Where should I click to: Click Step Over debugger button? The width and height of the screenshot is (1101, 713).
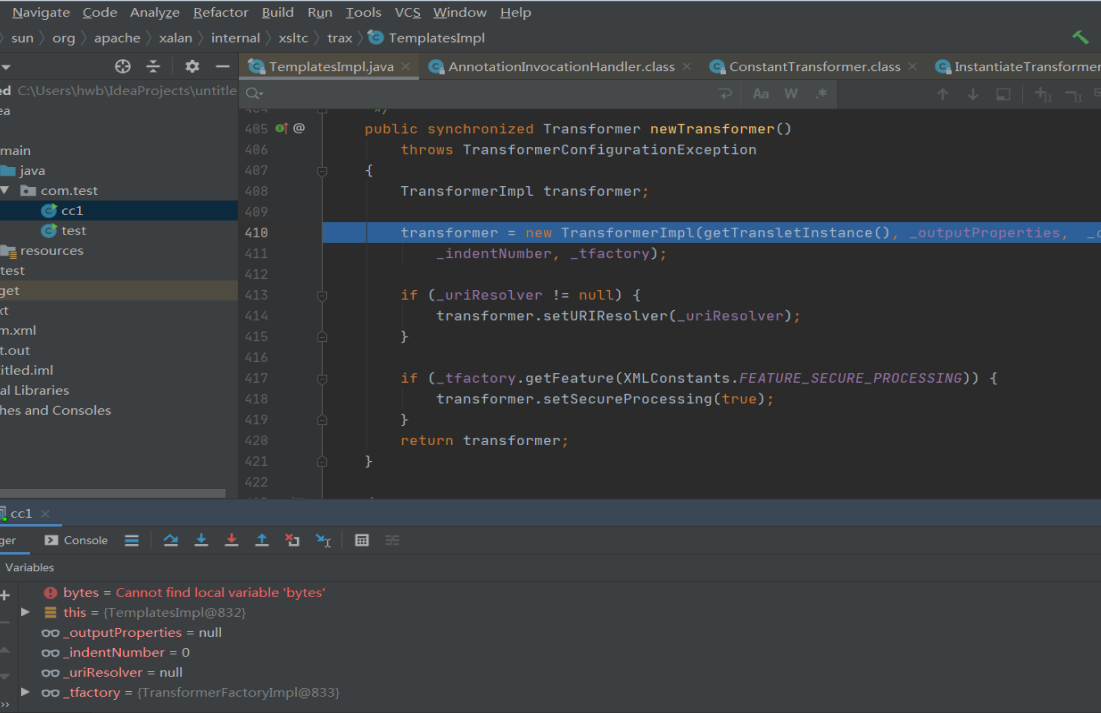coord(171,540)
